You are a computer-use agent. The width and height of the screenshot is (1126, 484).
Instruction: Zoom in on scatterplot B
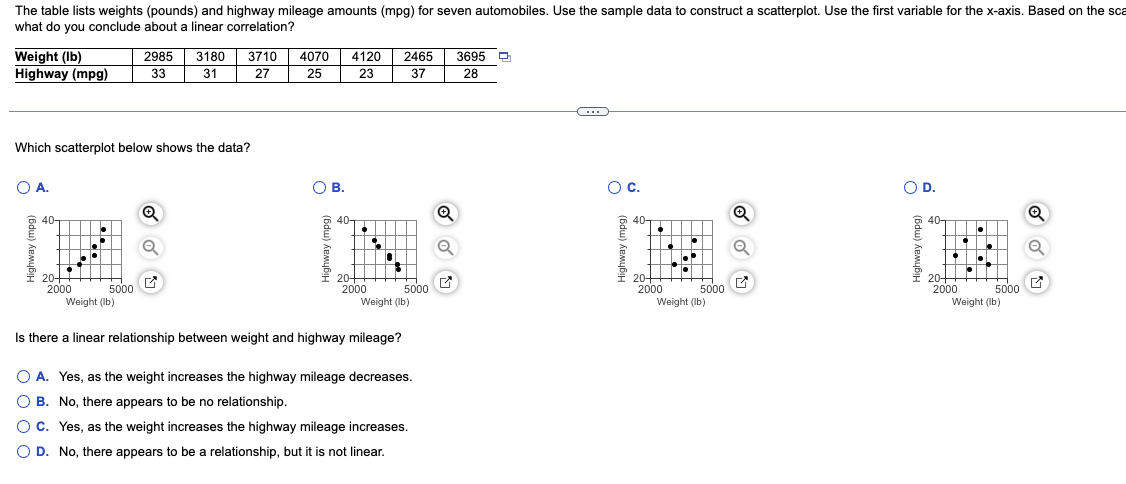(444, 213)
